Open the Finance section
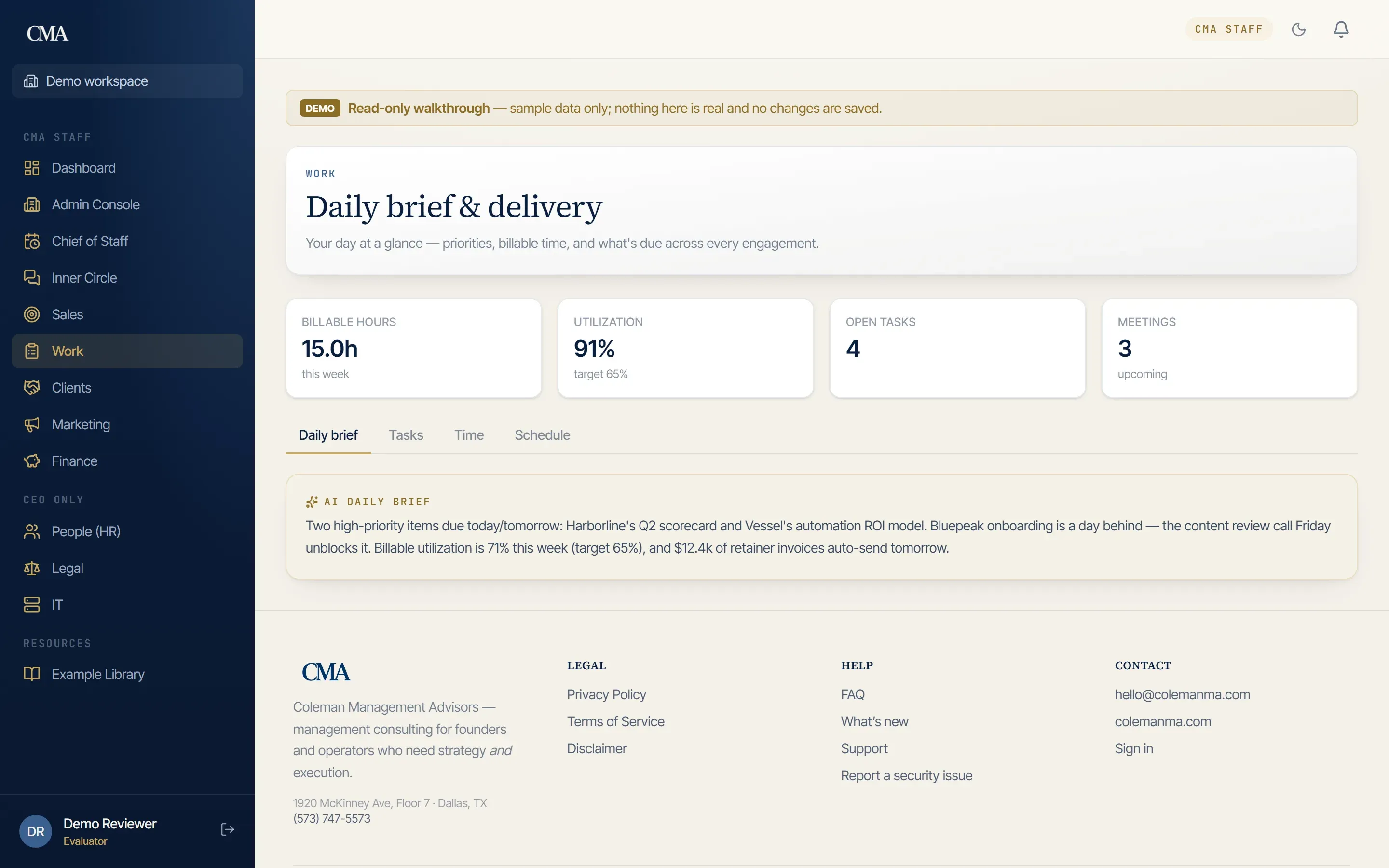The height and width of the screenshot is (868, 1389). point(127,461)
